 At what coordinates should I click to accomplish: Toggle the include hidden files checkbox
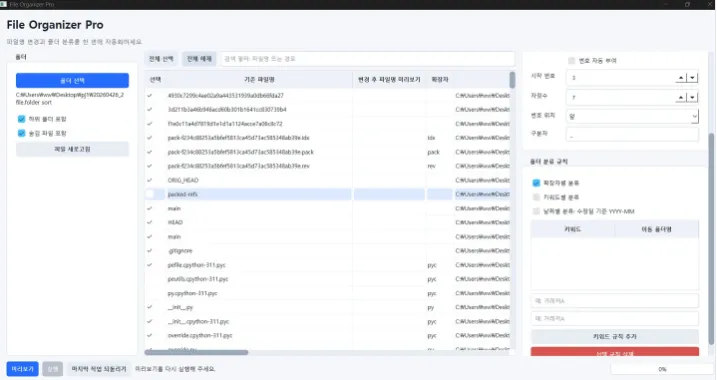(21, 133)
